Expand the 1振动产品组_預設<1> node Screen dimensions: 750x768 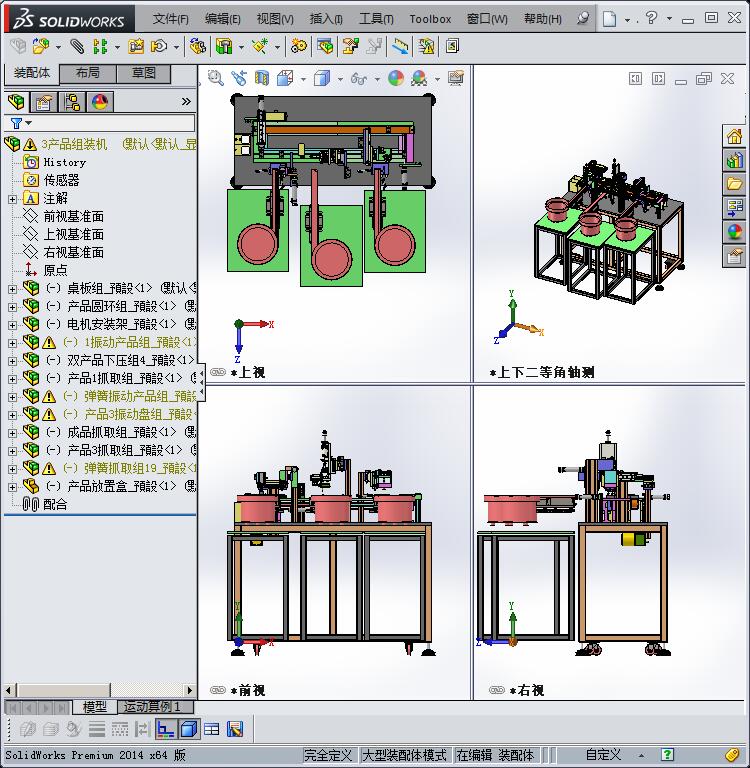[12, 343]
